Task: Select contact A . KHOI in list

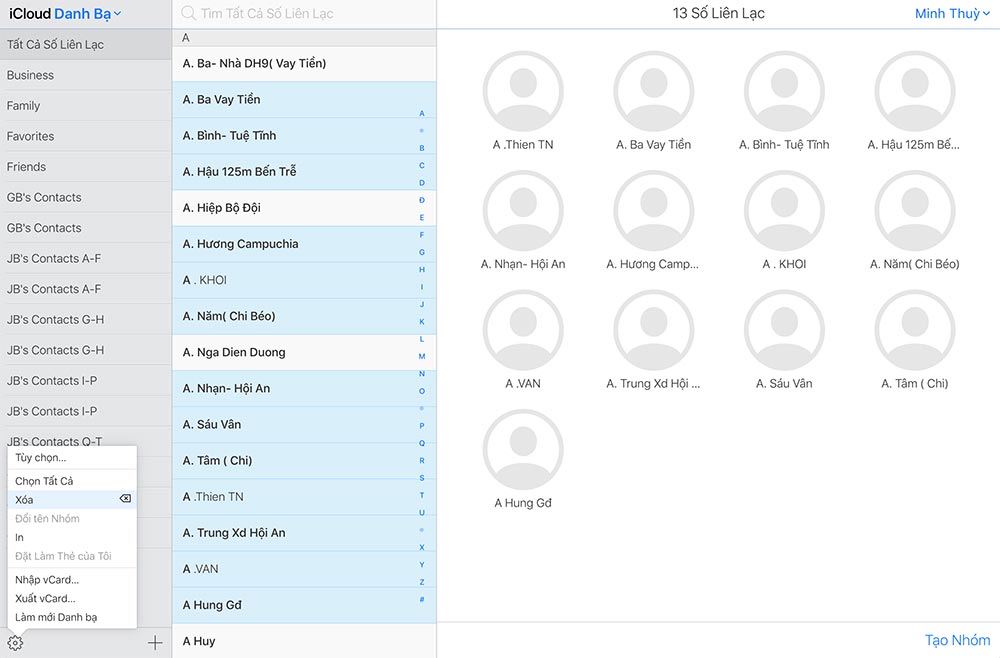Action: (304, 280)
